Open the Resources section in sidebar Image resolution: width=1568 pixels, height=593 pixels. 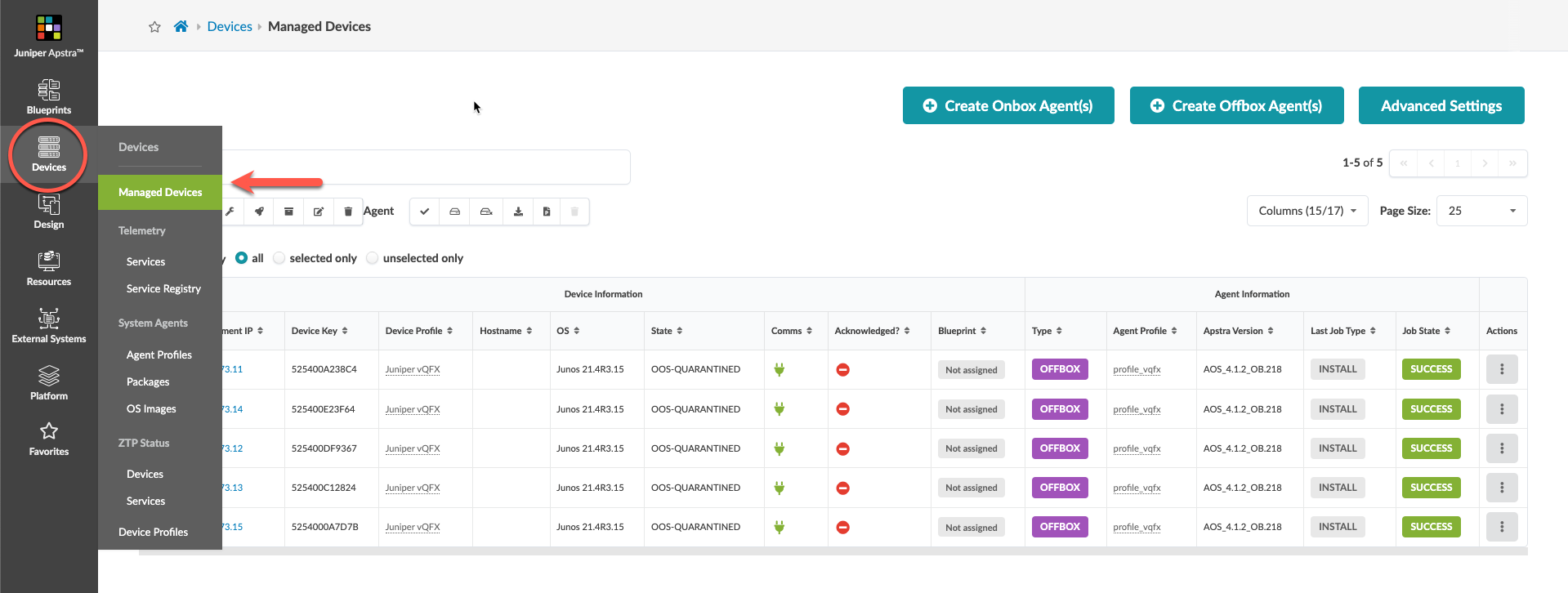tap(48, 269)
